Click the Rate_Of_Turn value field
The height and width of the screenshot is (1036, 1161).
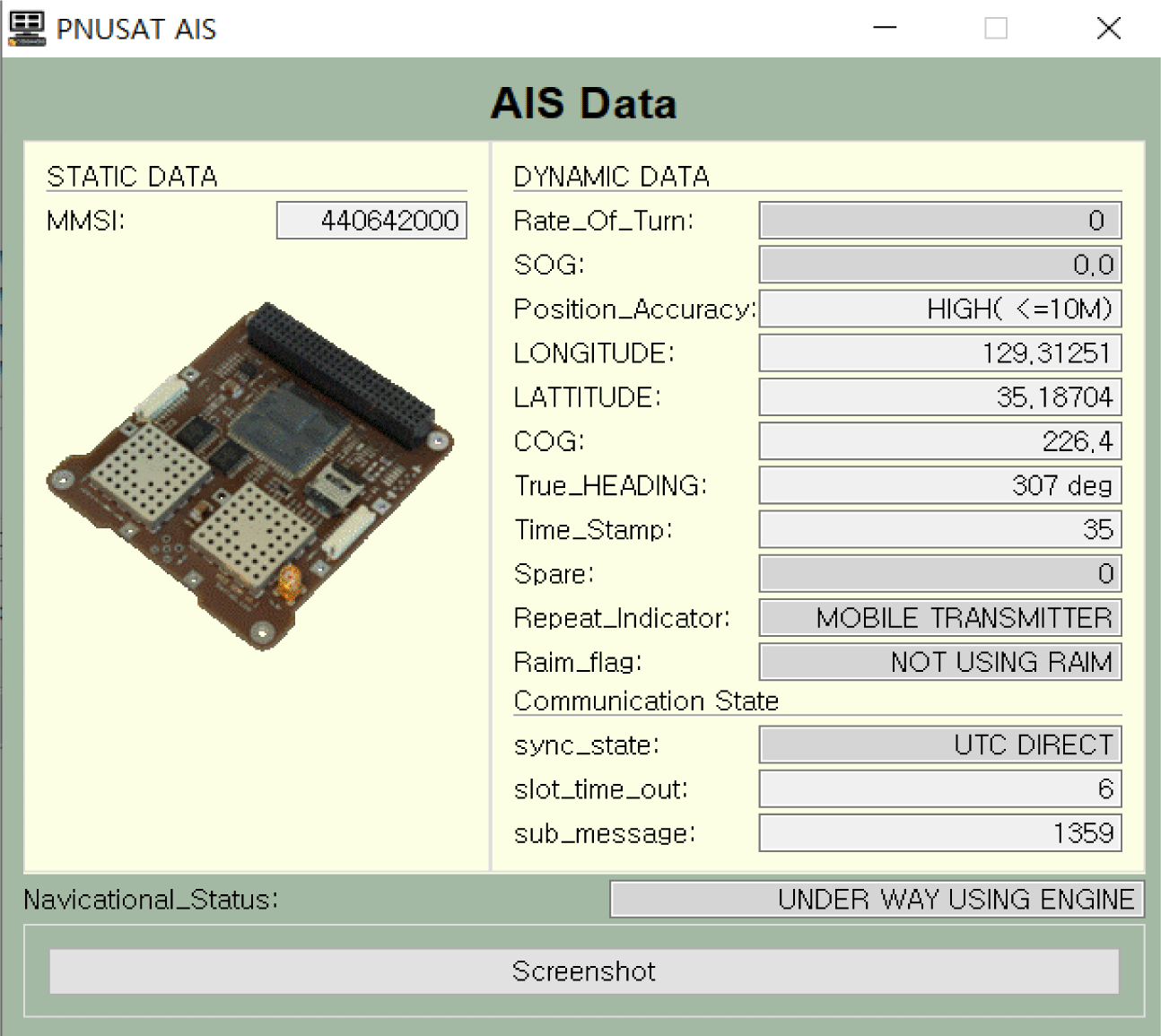click(940, 221)
